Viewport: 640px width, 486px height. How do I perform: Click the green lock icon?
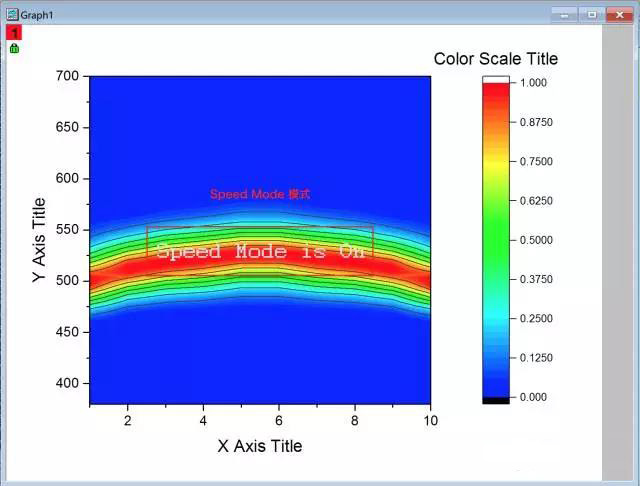[x=14, y=48]
